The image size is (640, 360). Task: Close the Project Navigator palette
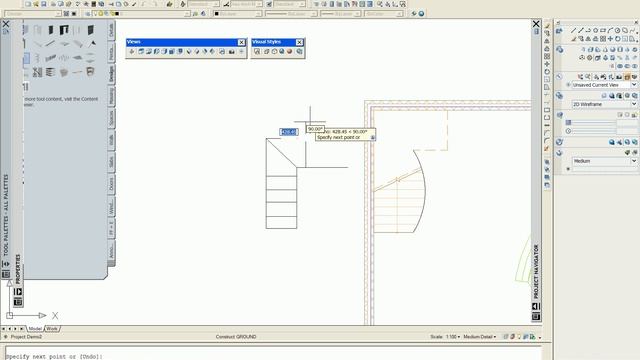[536, 24]
